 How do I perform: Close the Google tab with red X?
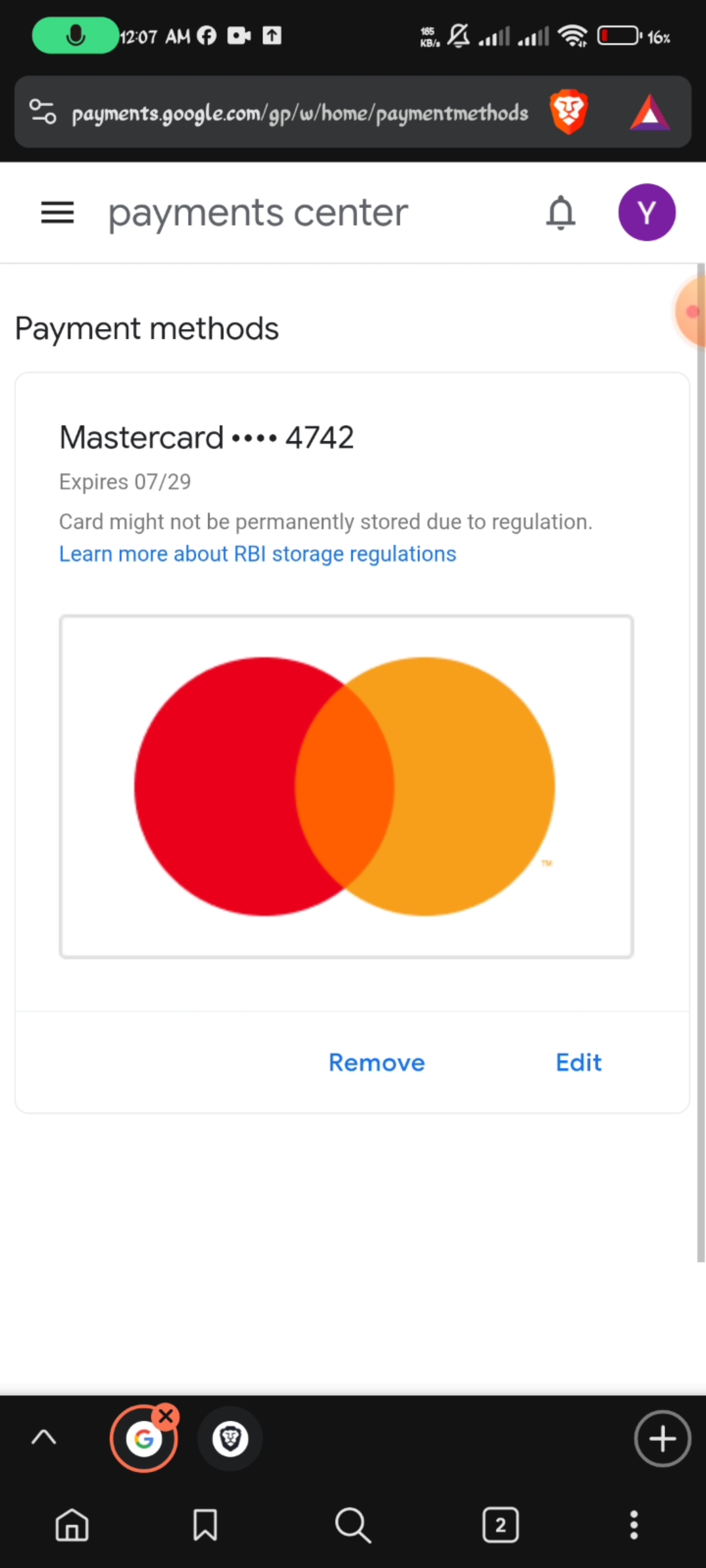tap(166, 1416)
